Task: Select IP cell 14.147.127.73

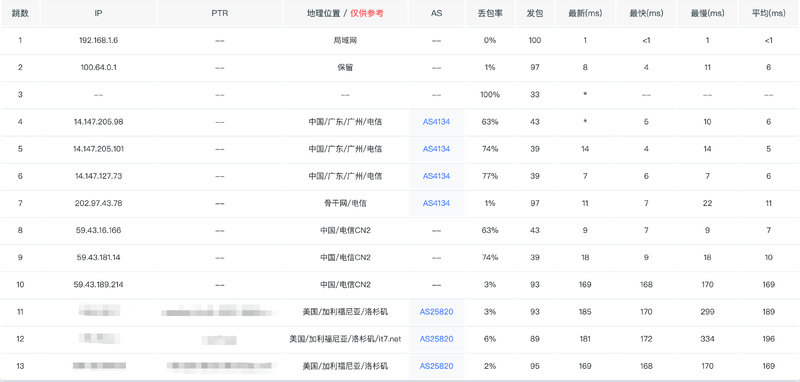Action: pyautogui.click(x=98, y=176)
